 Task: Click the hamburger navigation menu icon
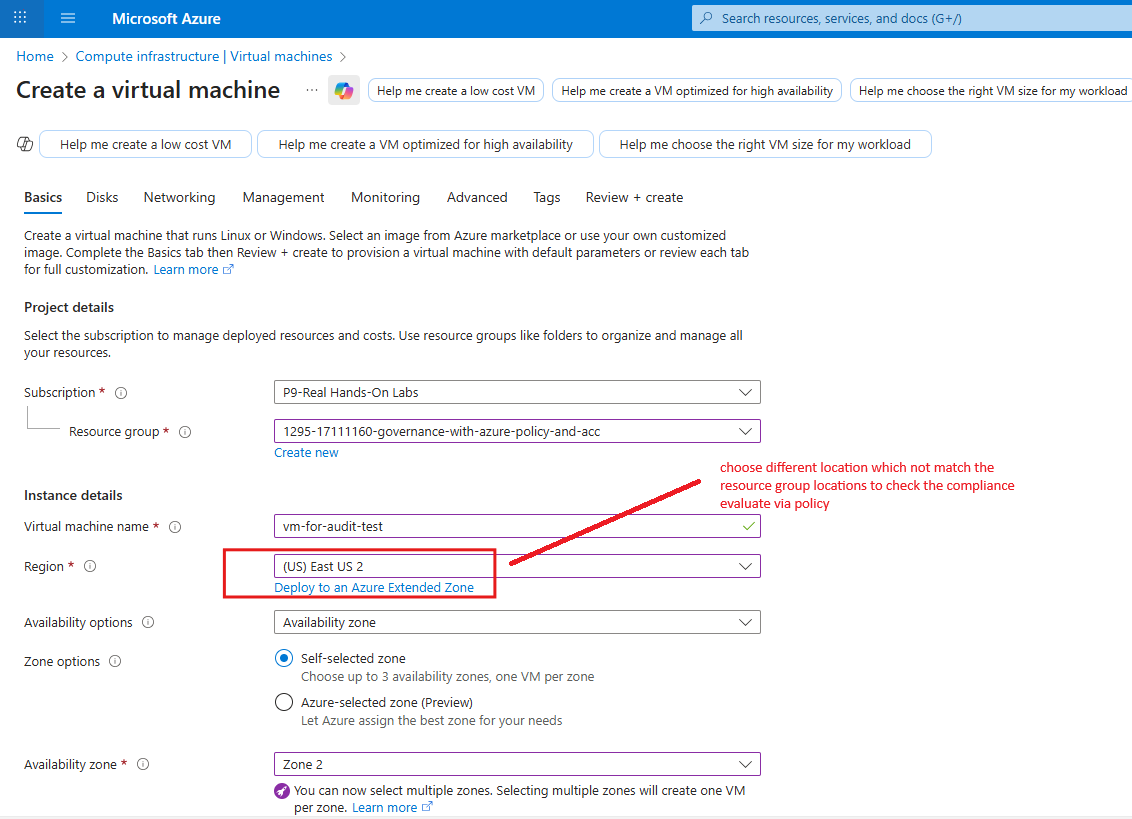[67, 18]
